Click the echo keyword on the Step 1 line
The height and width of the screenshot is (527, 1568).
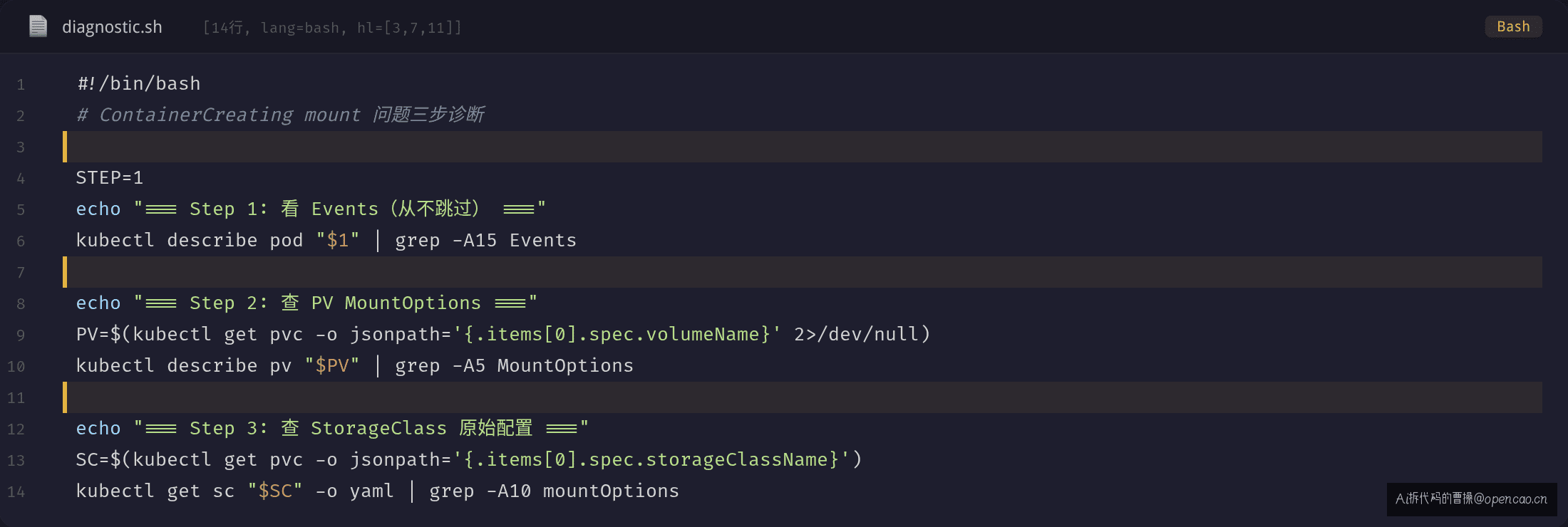pyautogui.click(x=98, y=209)
